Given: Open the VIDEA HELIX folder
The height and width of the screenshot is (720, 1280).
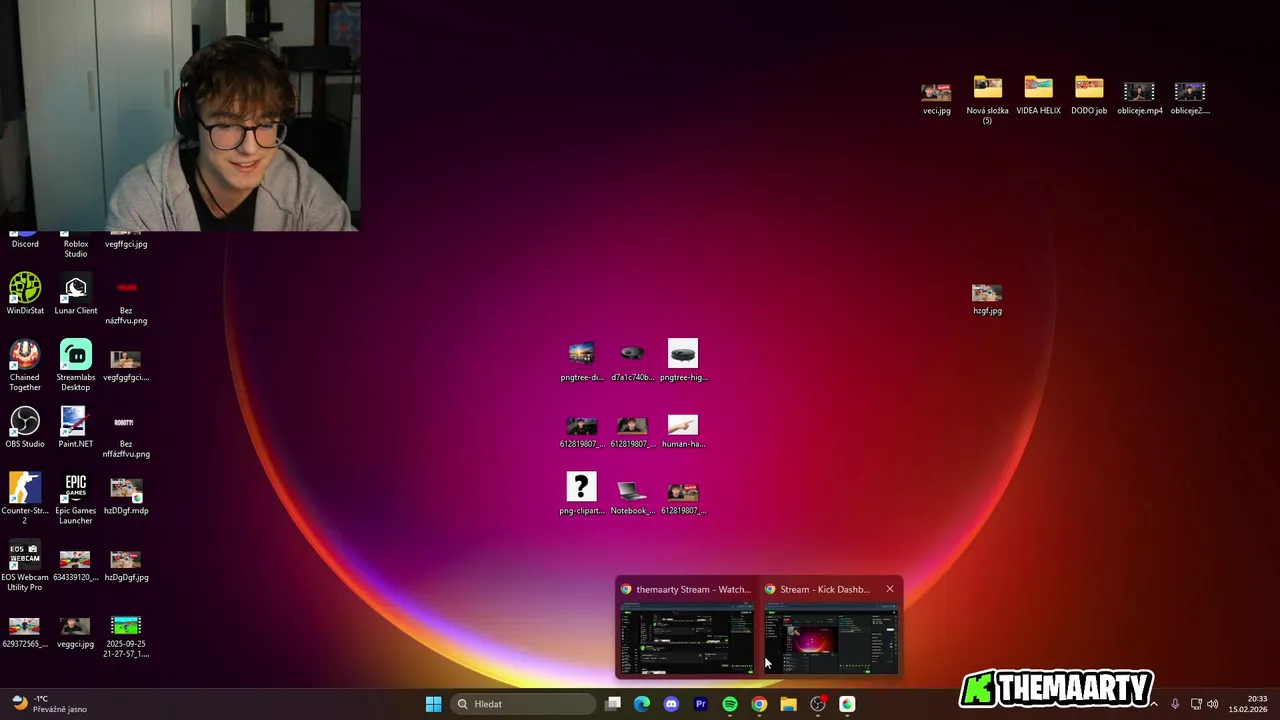Looking at the screenshot, I should pyautogui.click(x=1038, y=96).
